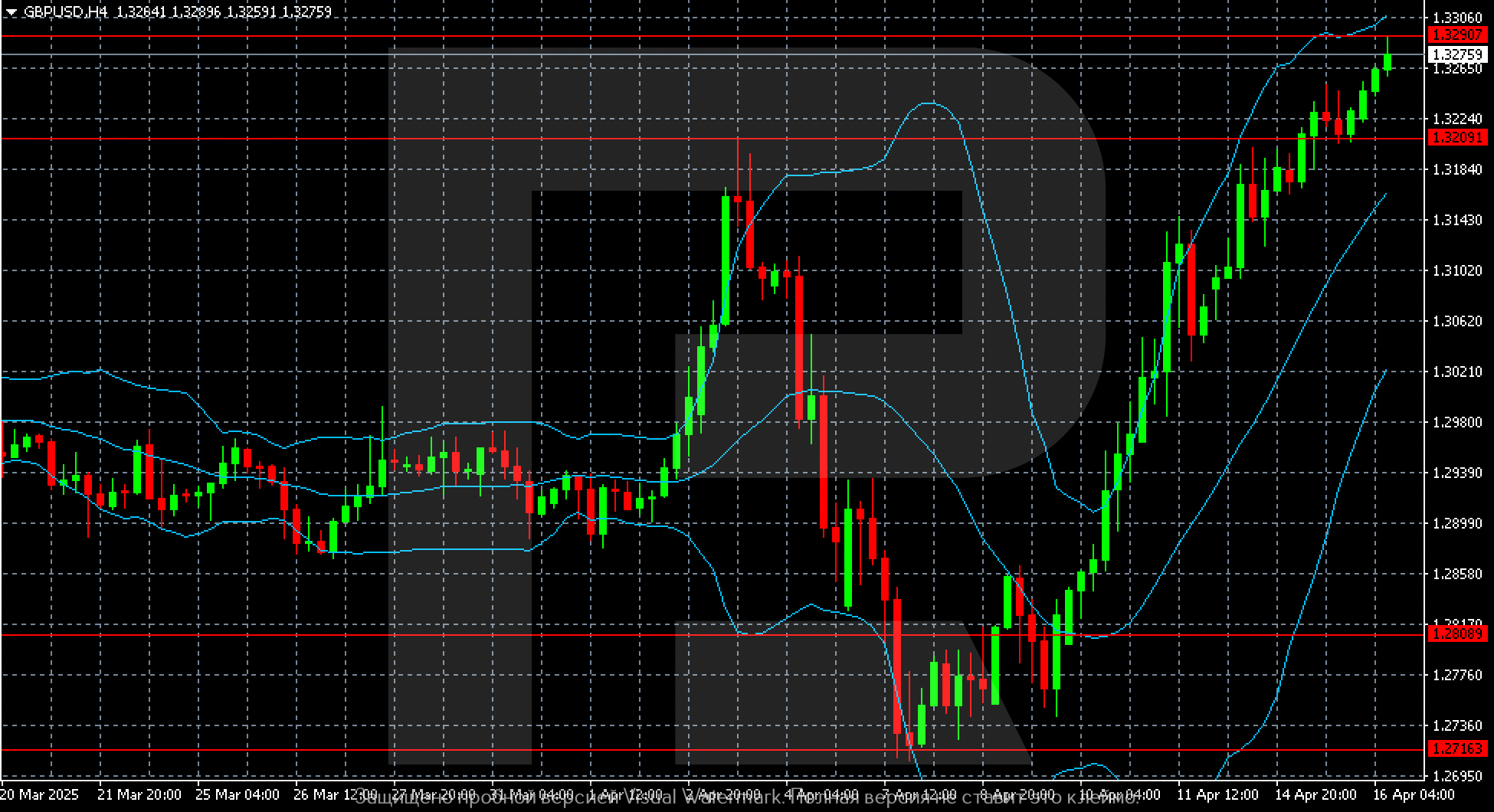
Task: Click the latest green candle at far right
Action: [1388, 61]
